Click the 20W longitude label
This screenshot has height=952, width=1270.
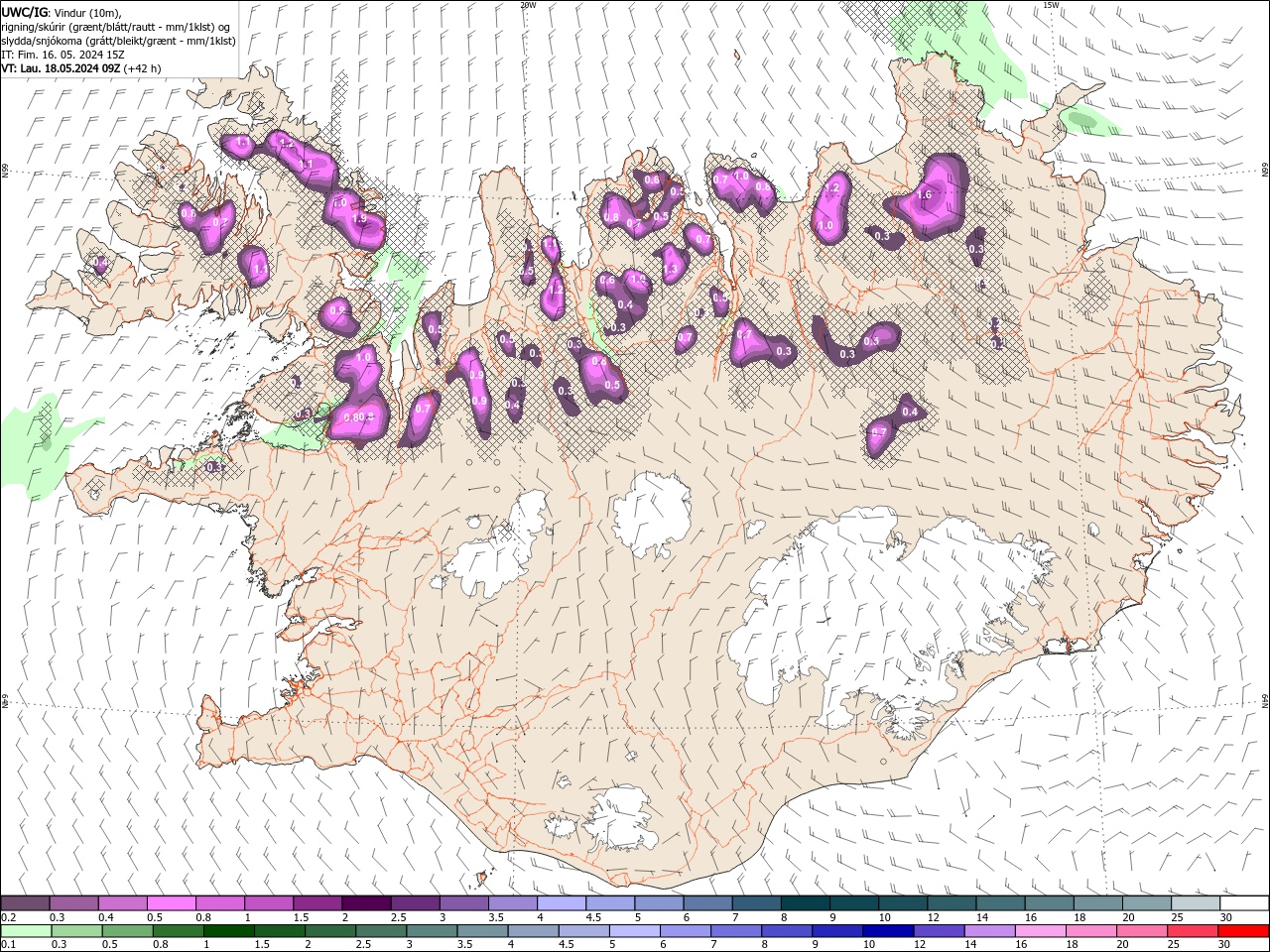[528, 5]
